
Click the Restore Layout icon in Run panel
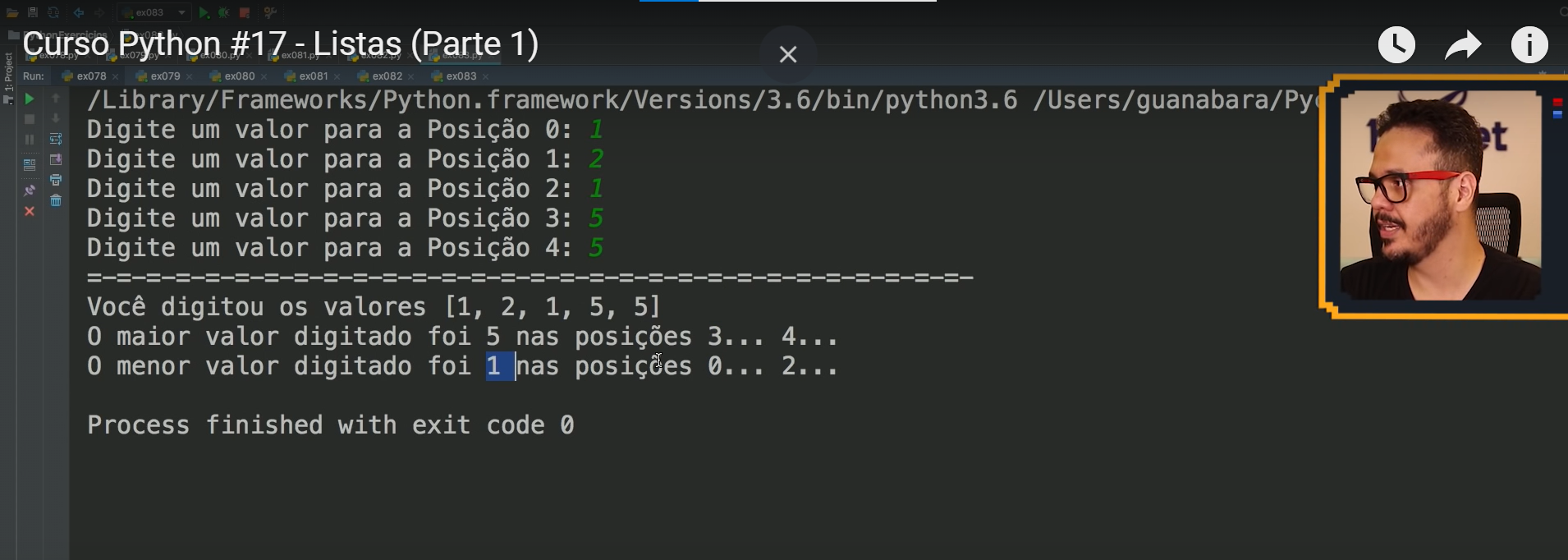tap(30, 163)
